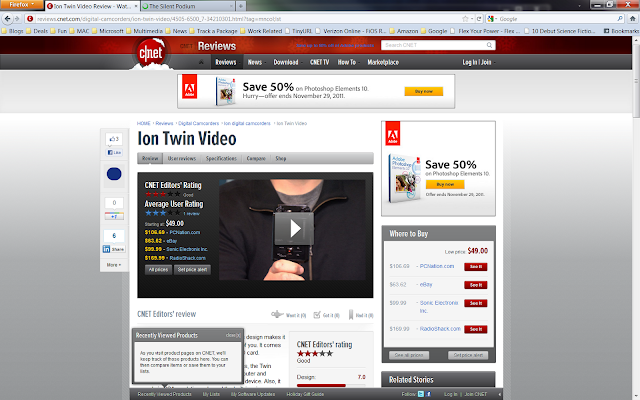The image size is (640, 400).
Task: Click Set price alert in the video panel
Action: (x=192, y=270)
